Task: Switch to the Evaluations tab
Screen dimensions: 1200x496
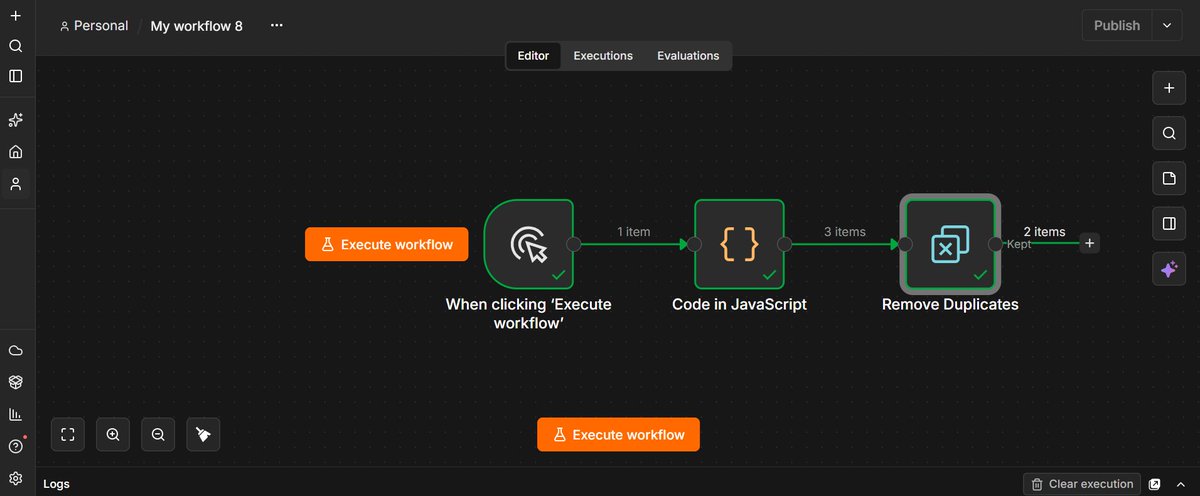Action: point(688,56)
